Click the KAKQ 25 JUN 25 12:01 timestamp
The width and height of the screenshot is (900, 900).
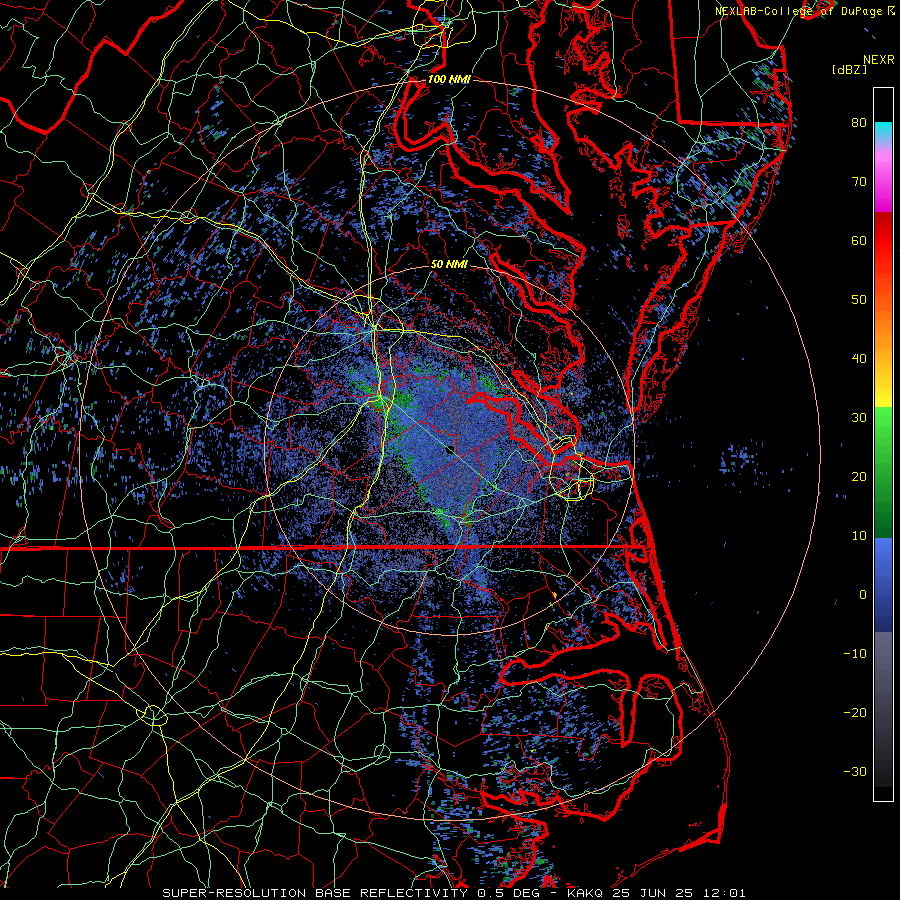click(x=657, y=893)
